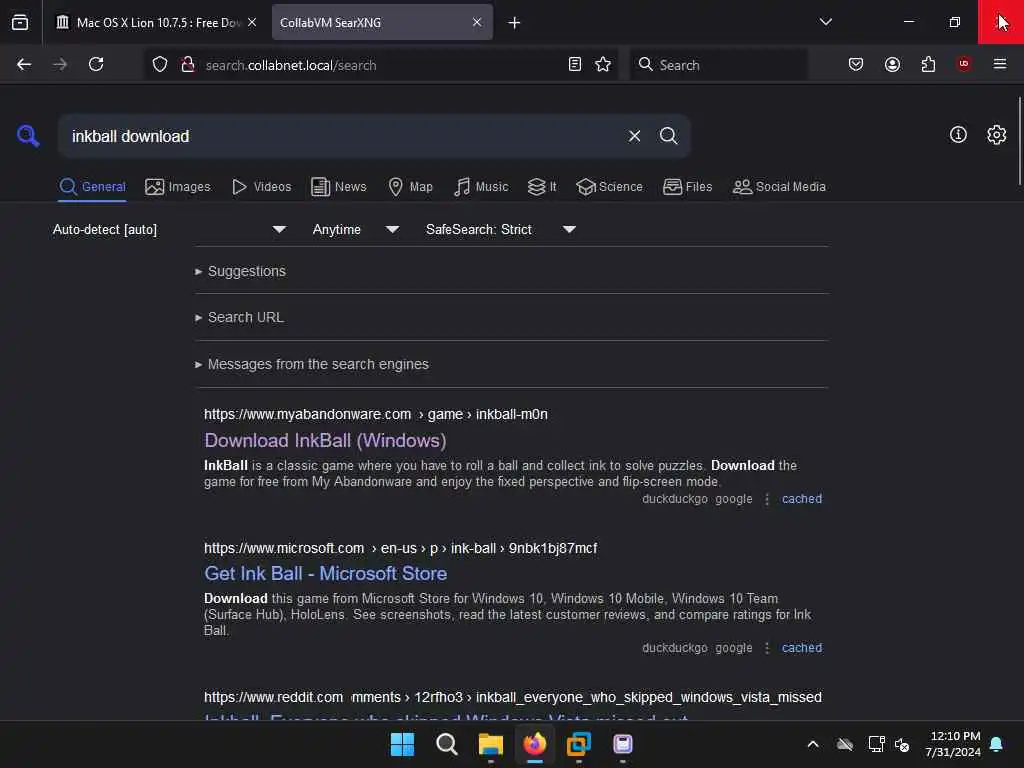
Task: Open VirtualBox-style taskbar app icon
Action: (x=579, y=744)
